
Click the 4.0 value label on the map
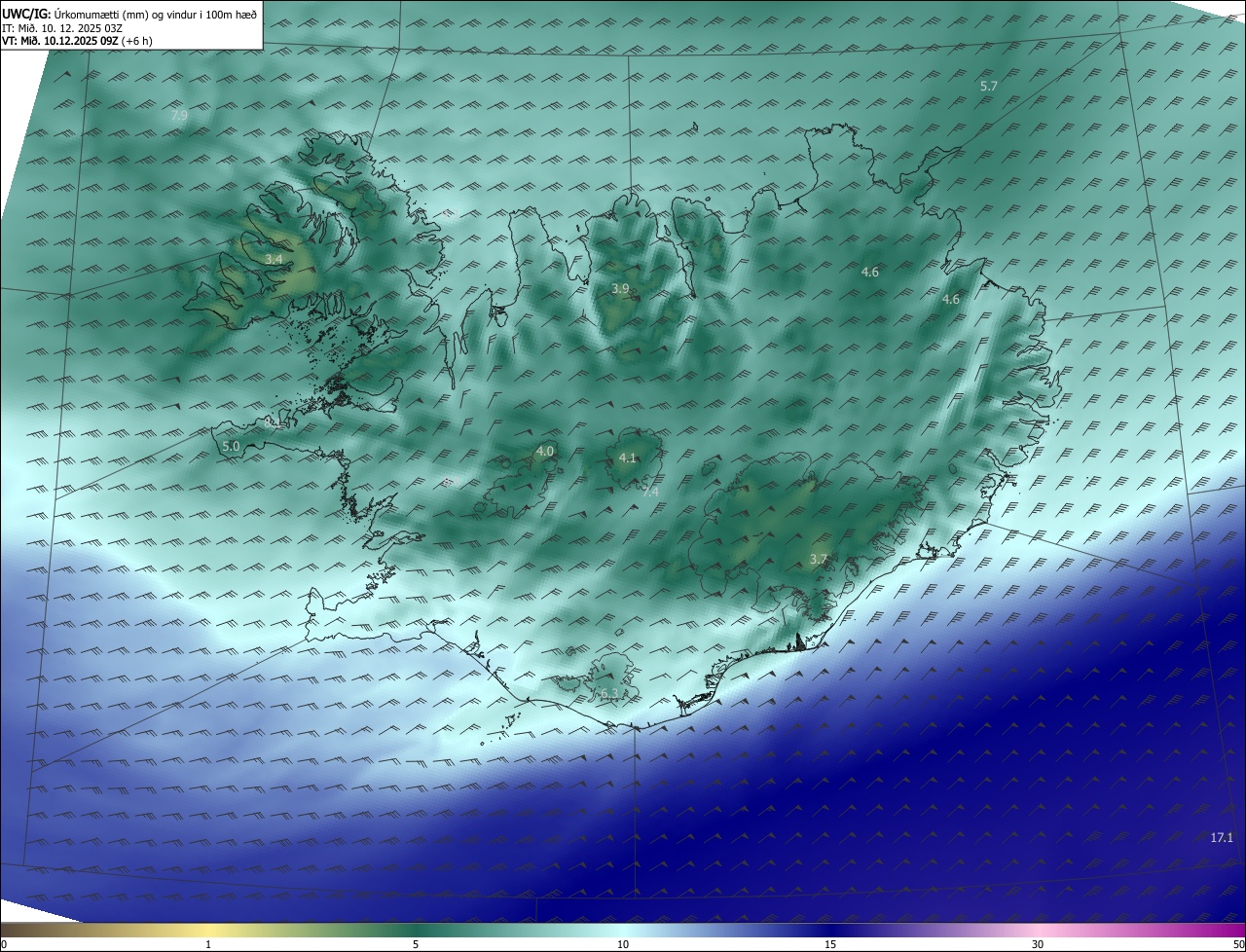pos(544,452)
